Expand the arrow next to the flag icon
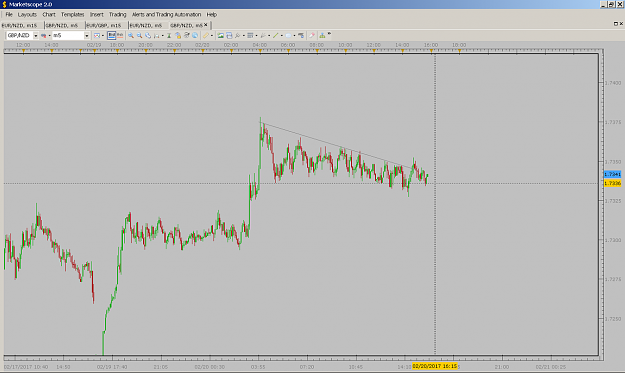625x373 pixels. pos(49,35)
